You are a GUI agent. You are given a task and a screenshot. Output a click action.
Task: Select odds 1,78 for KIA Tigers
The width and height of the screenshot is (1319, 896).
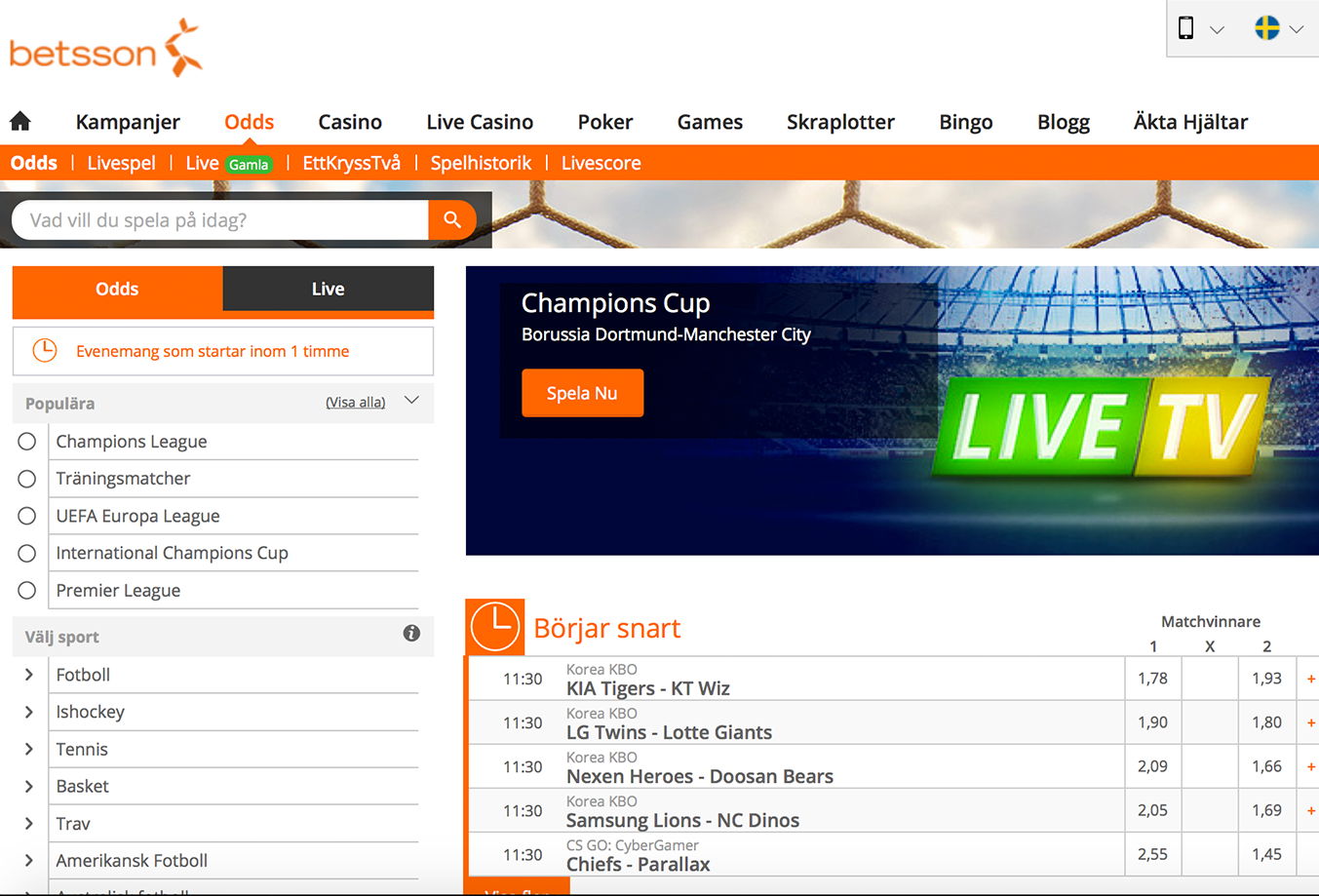[1152, 679]
